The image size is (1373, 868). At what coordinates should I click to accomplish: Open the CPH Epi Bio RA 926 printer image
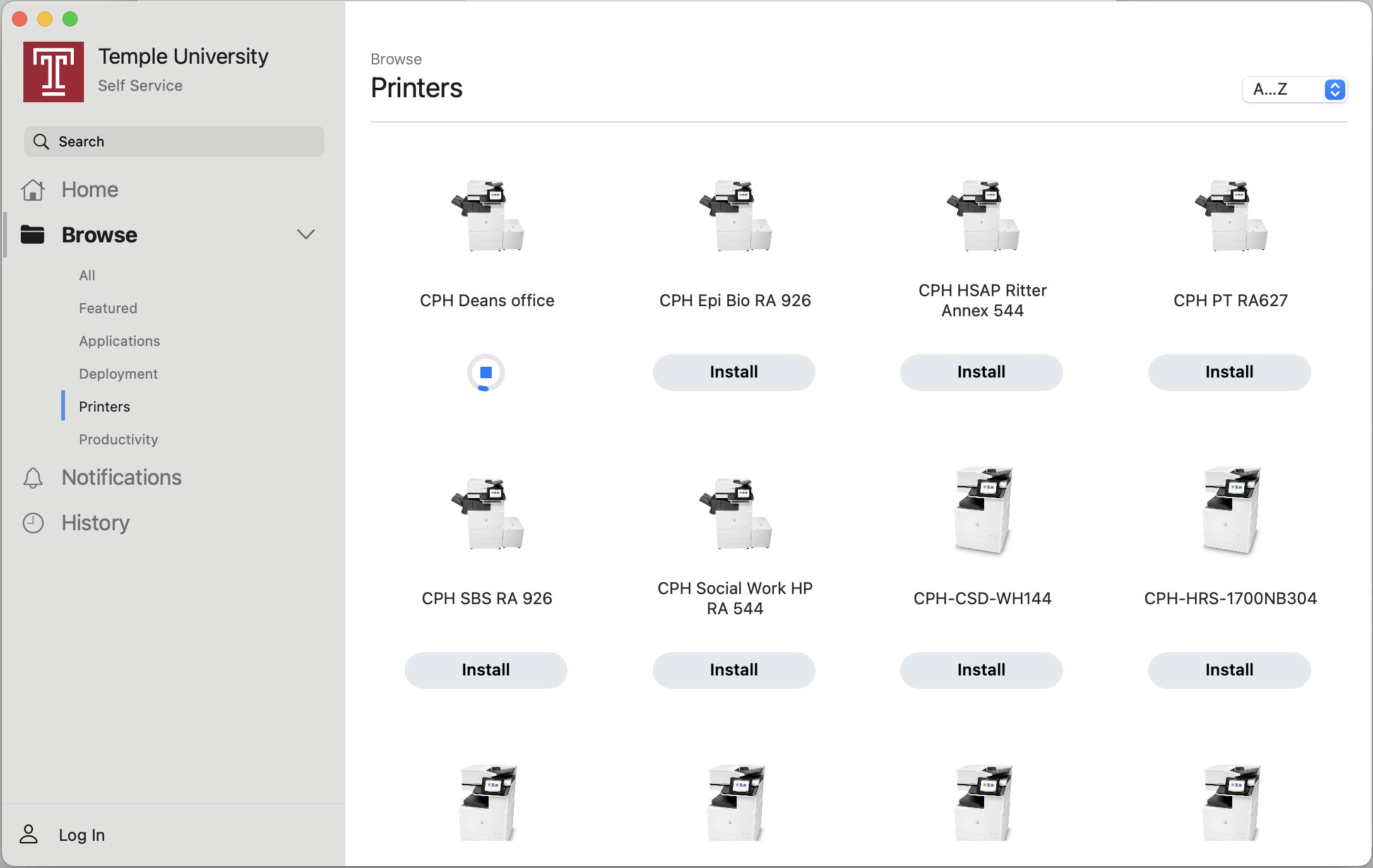tap(735, 215)
